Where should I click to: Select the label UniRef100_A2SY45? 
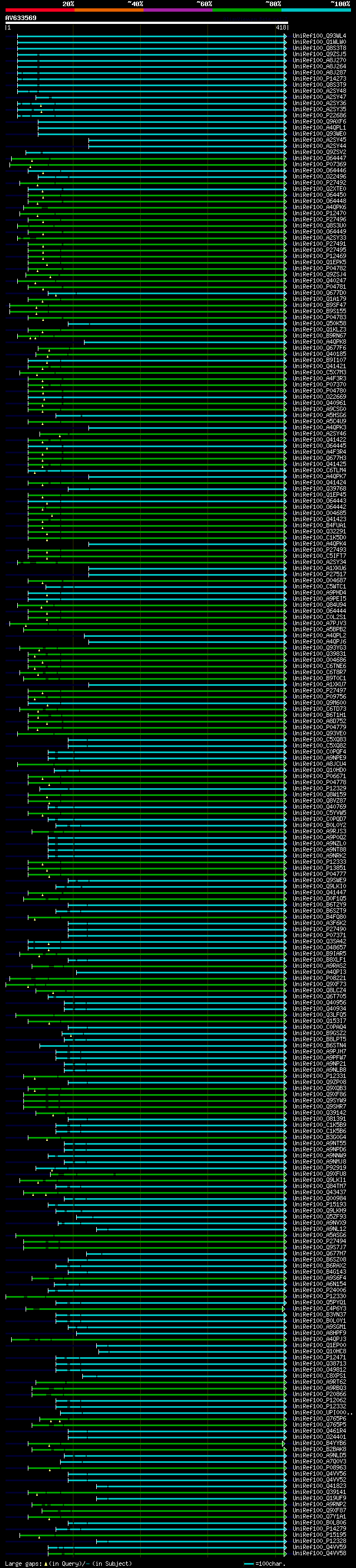(x=319, y=140)
